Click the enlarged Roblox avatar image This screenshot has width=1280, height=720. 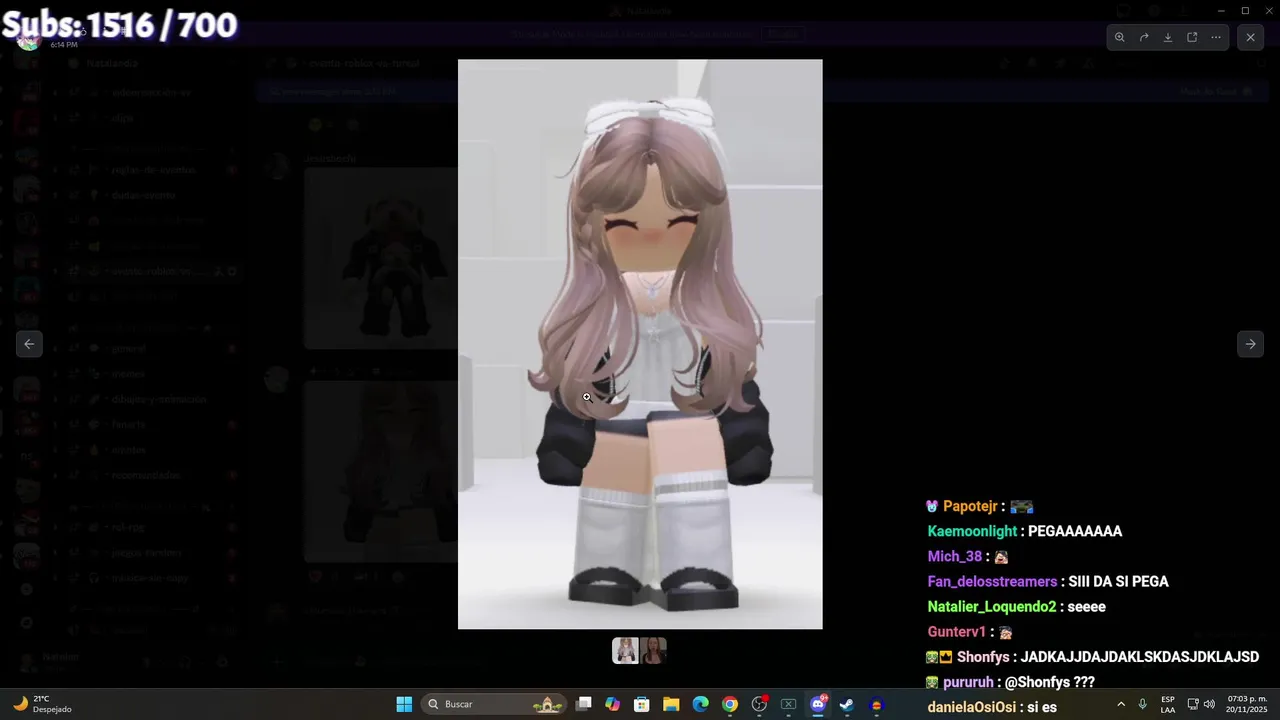coord(640,344)
